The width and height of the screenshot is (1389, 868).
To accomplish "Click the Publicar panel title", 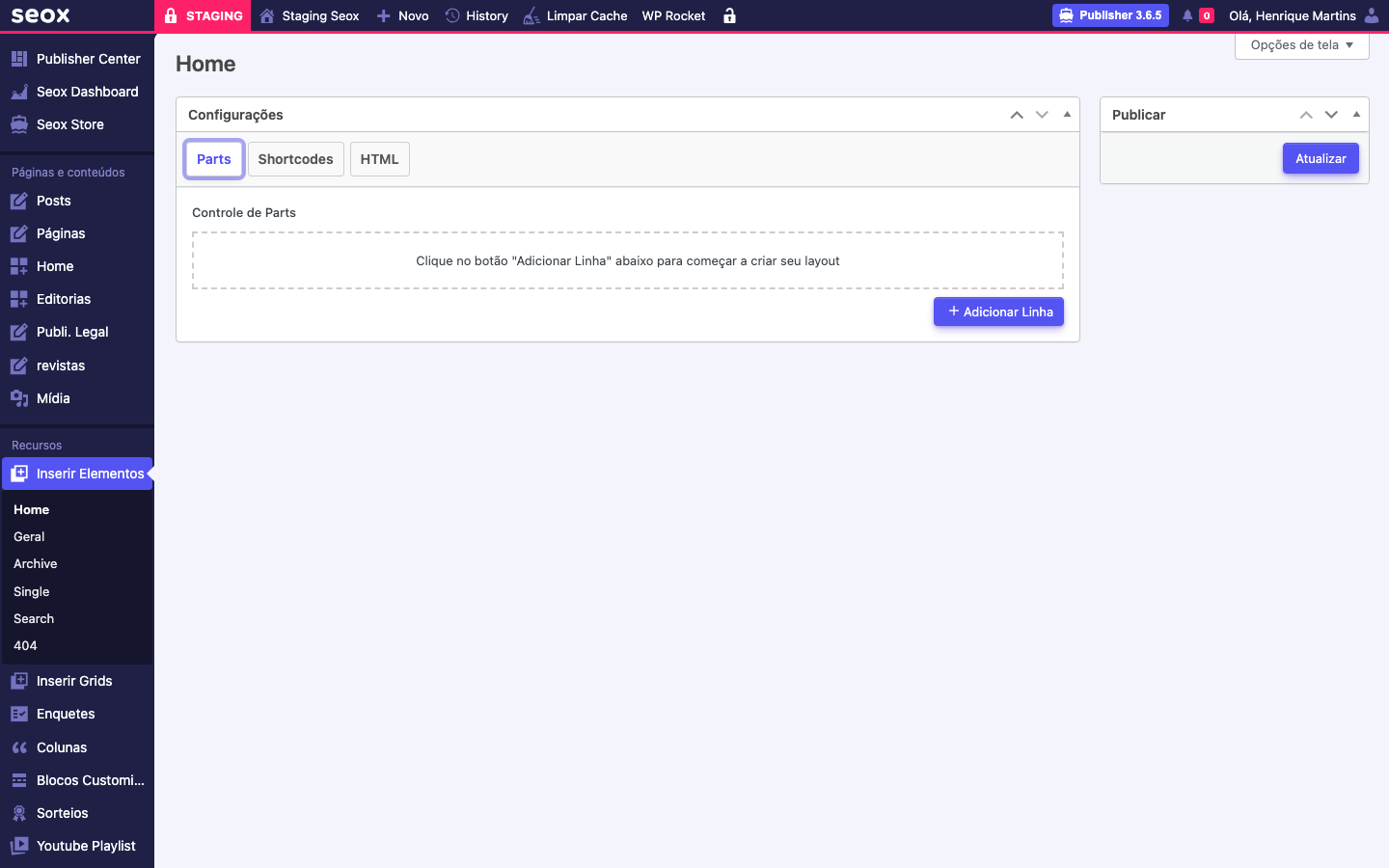I will (1138, 115).
